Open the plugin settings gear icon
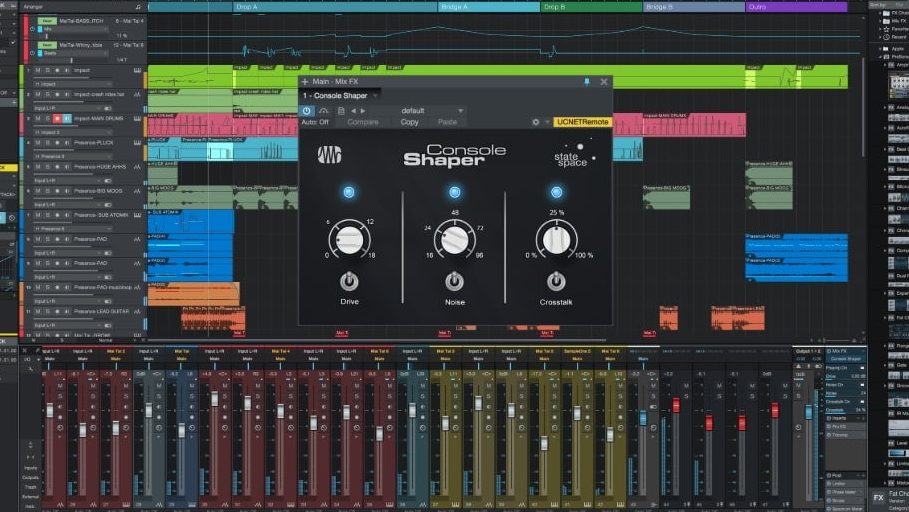909x512 pixels. pyautogui.click(x=535, y=122)
